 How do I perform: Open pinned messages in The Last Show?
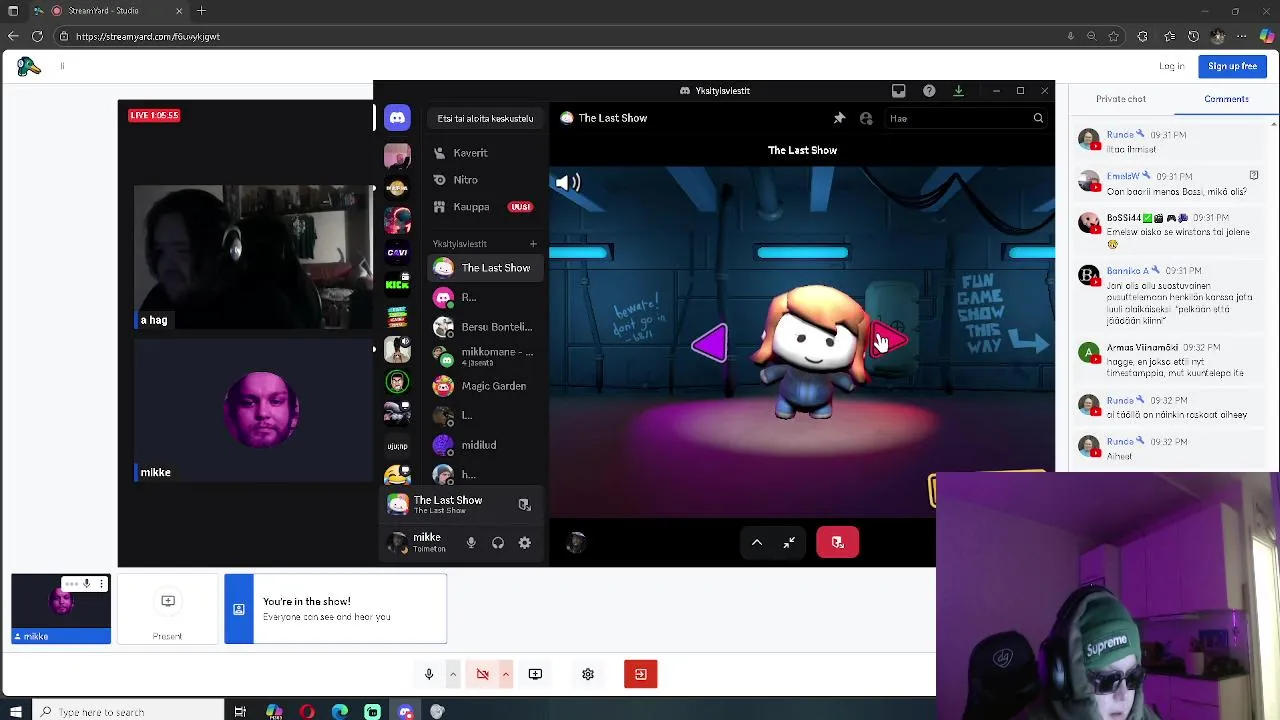click(x=839, y=118)
